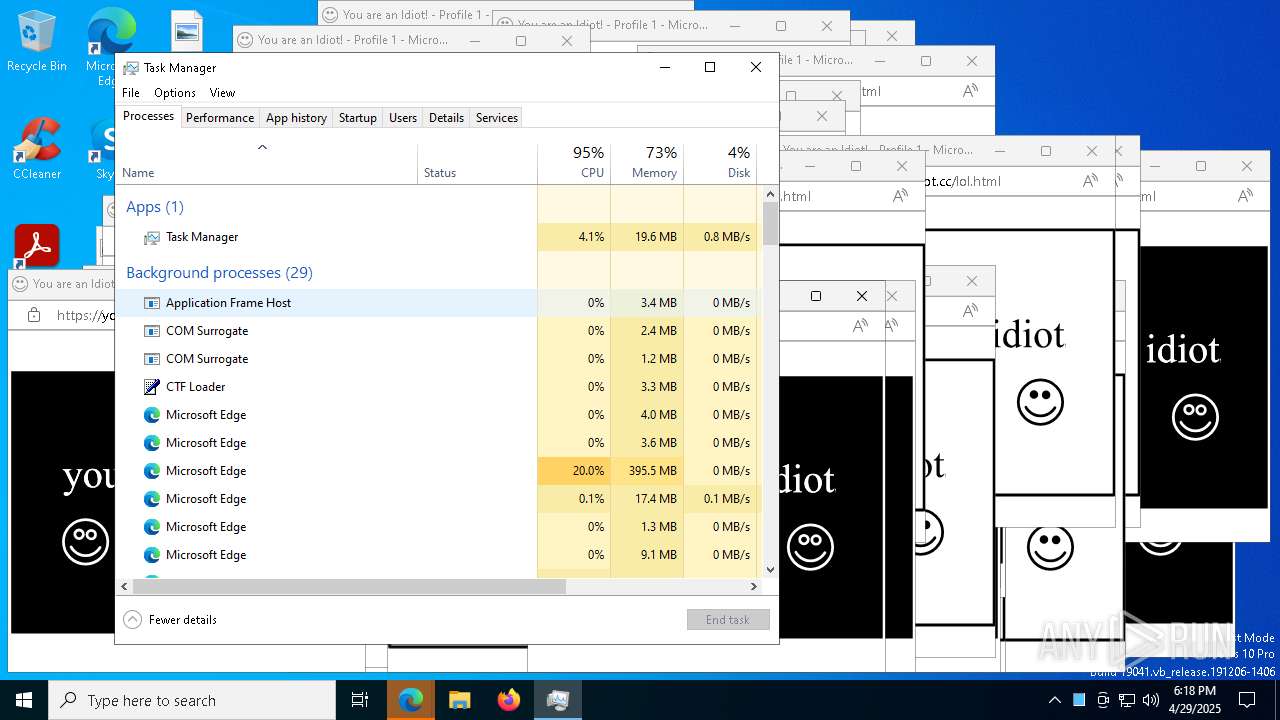The width and height of the screenshot is (1280, 720).
Task: Click the Apps (1) group heading
Action: 155,207
